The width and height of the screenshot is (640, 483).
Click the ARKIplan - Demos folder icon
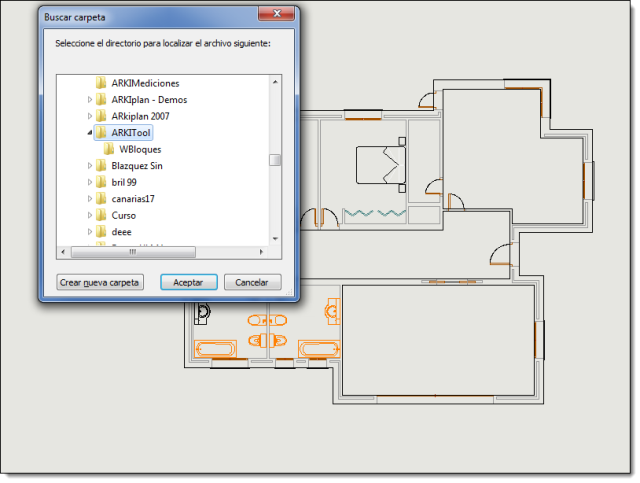(x=101, y=99)
